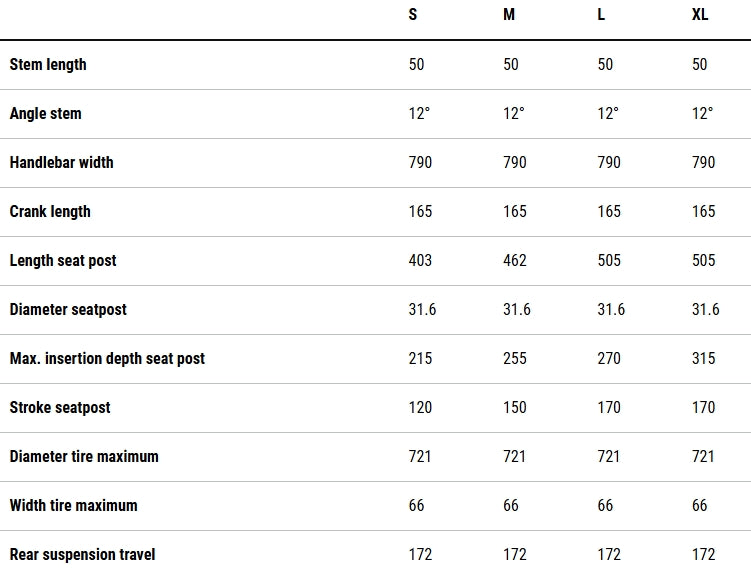Click the Stroke seatpost row label

point(60,408)
